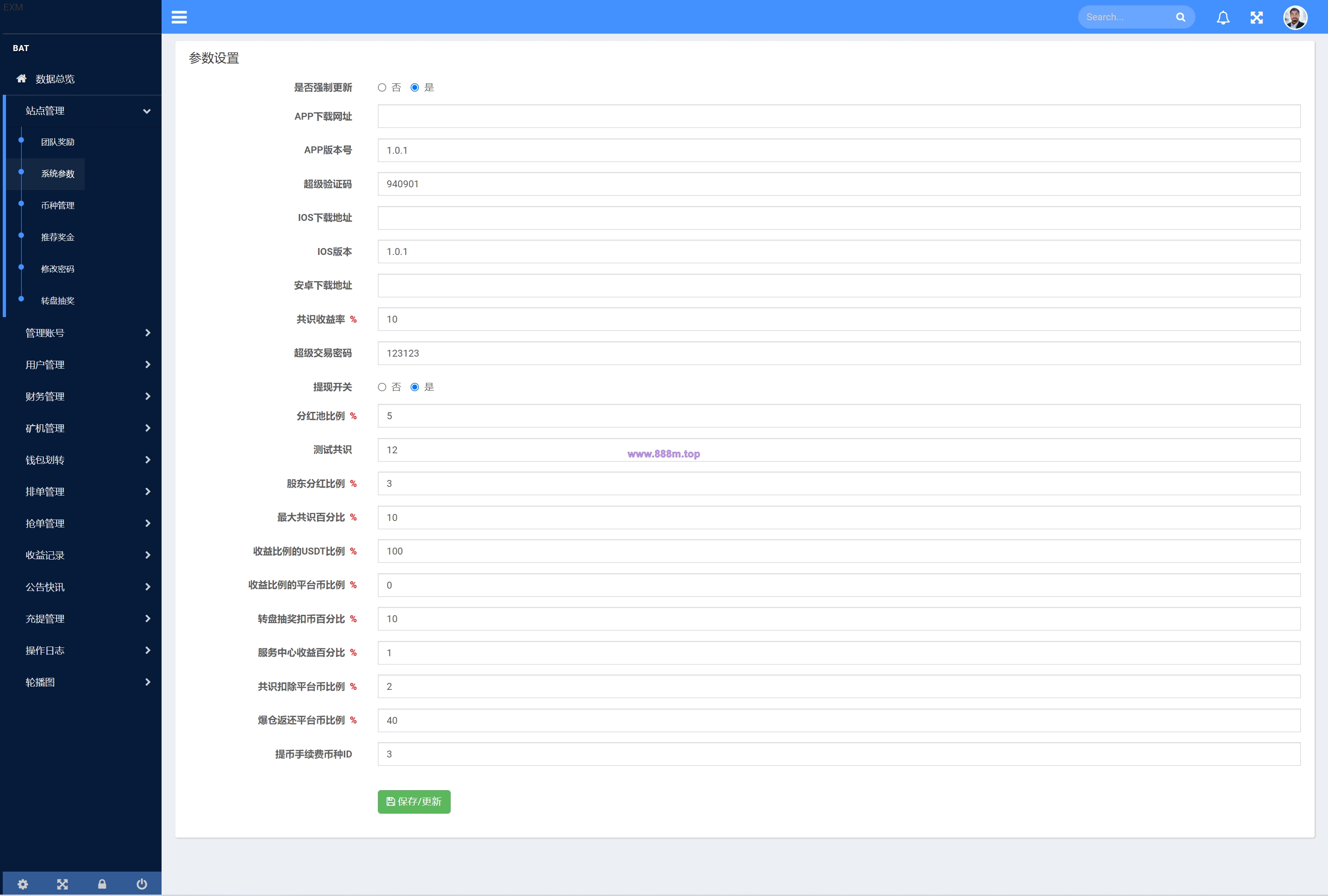This screenshot has width=1328, height=896.
Task: Expand the 抢单管理 menu
Action: tap(82, 523)
